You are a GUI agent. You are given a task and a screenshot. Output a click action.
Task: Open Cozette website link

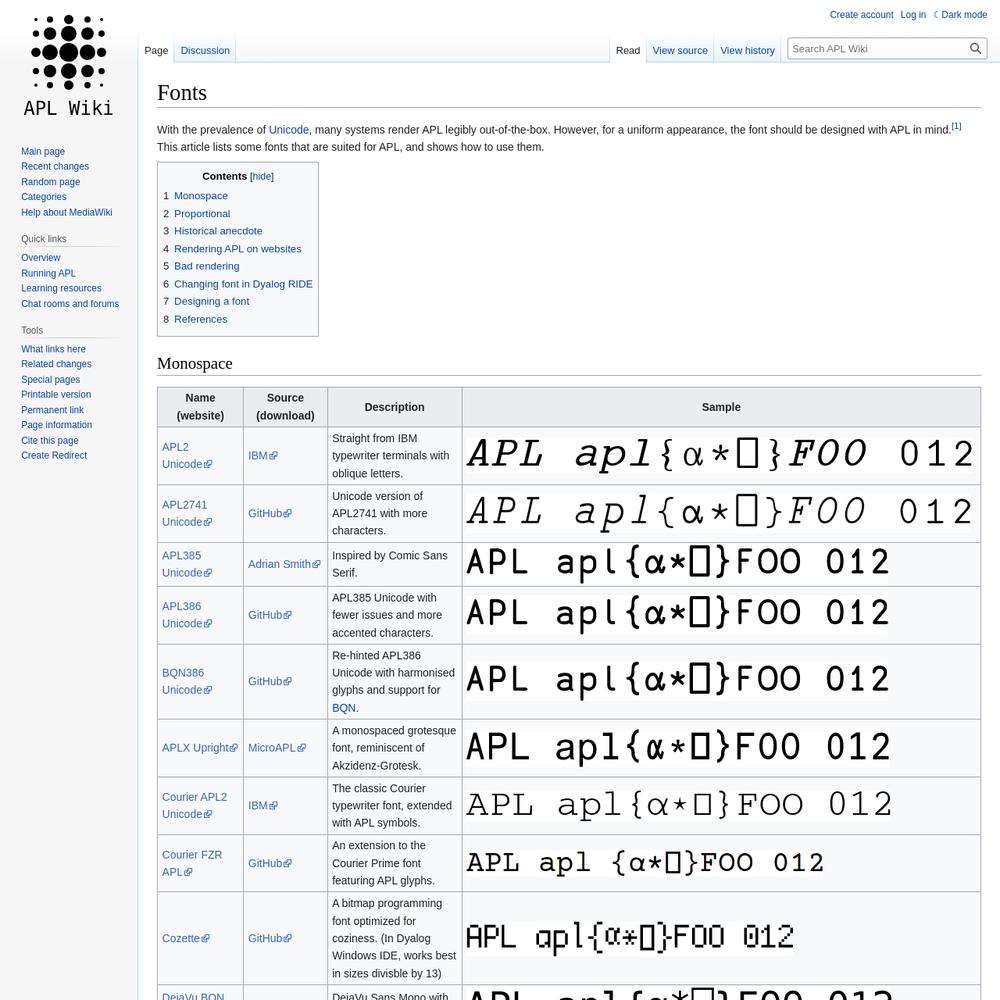click(186, 938)
